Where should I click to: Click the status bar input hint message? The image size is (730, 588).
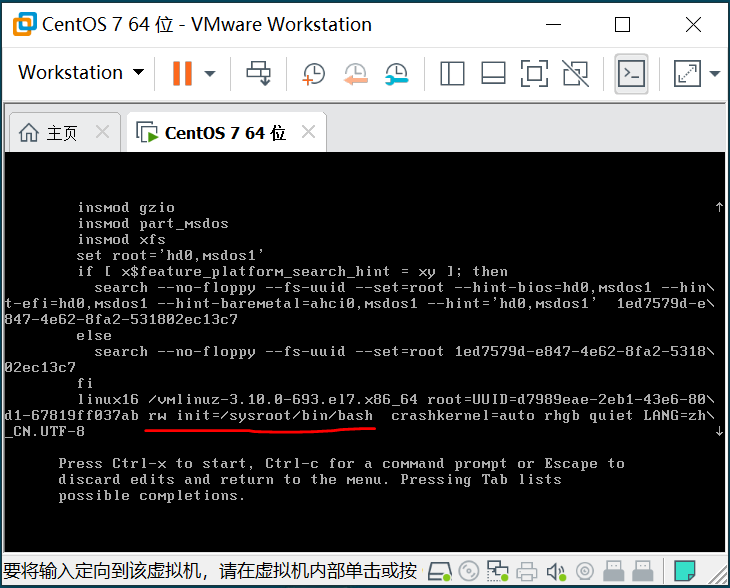(210, 571)
